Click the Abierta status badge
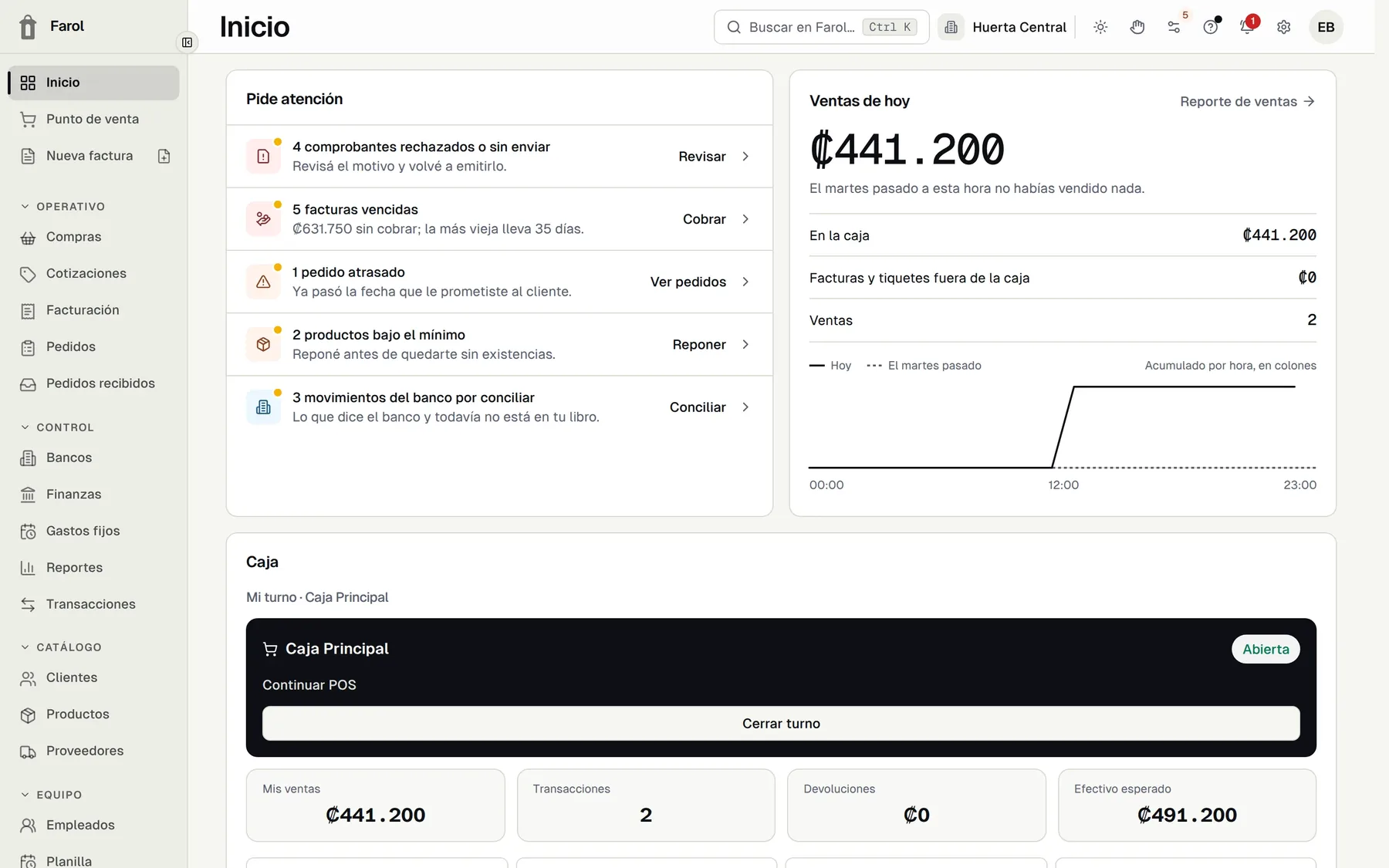This screenshot has height=868, width=1389. coord(1266,650)
